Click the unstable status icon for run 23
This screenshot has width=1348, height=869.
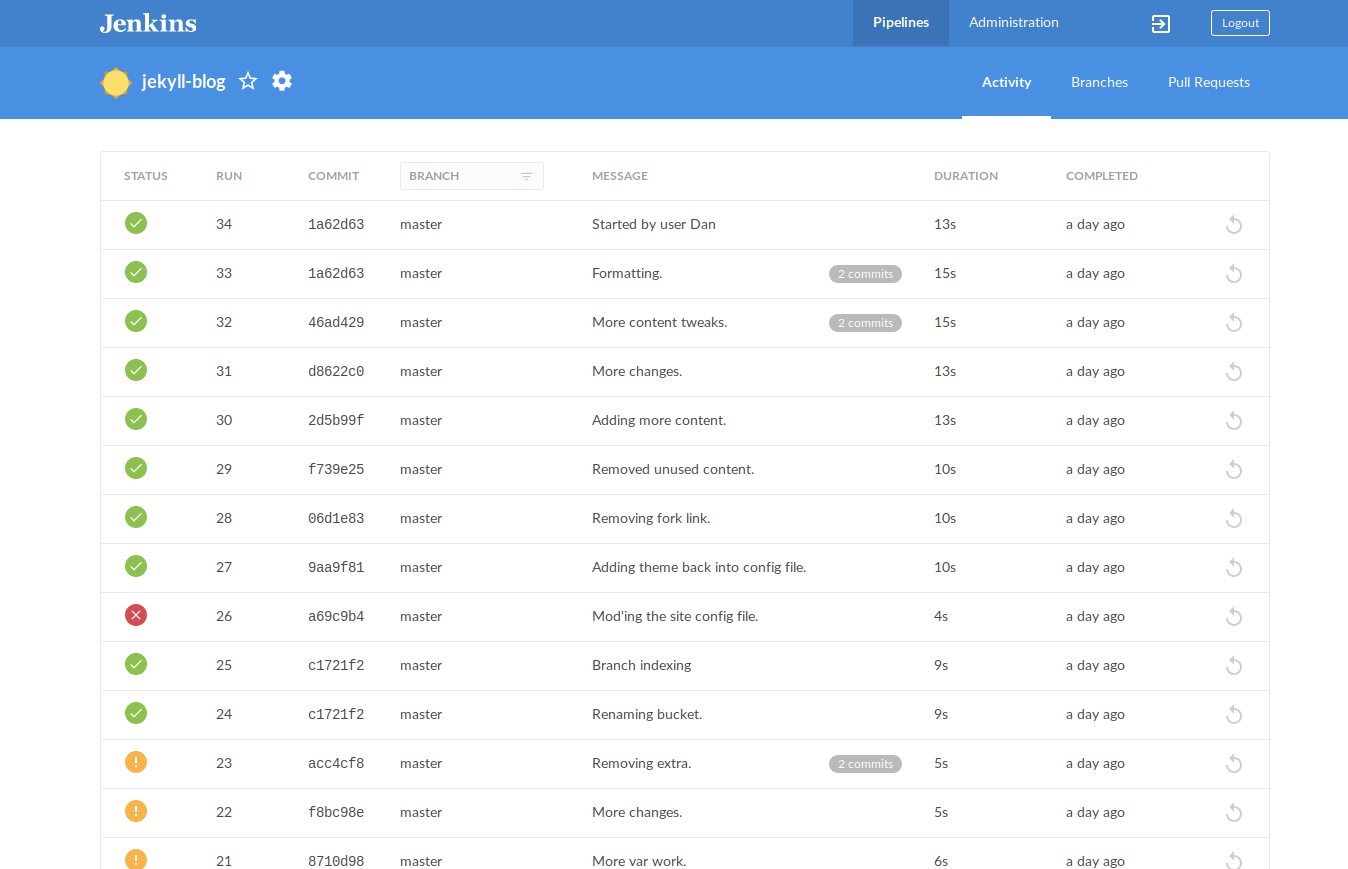pos(136,763)
